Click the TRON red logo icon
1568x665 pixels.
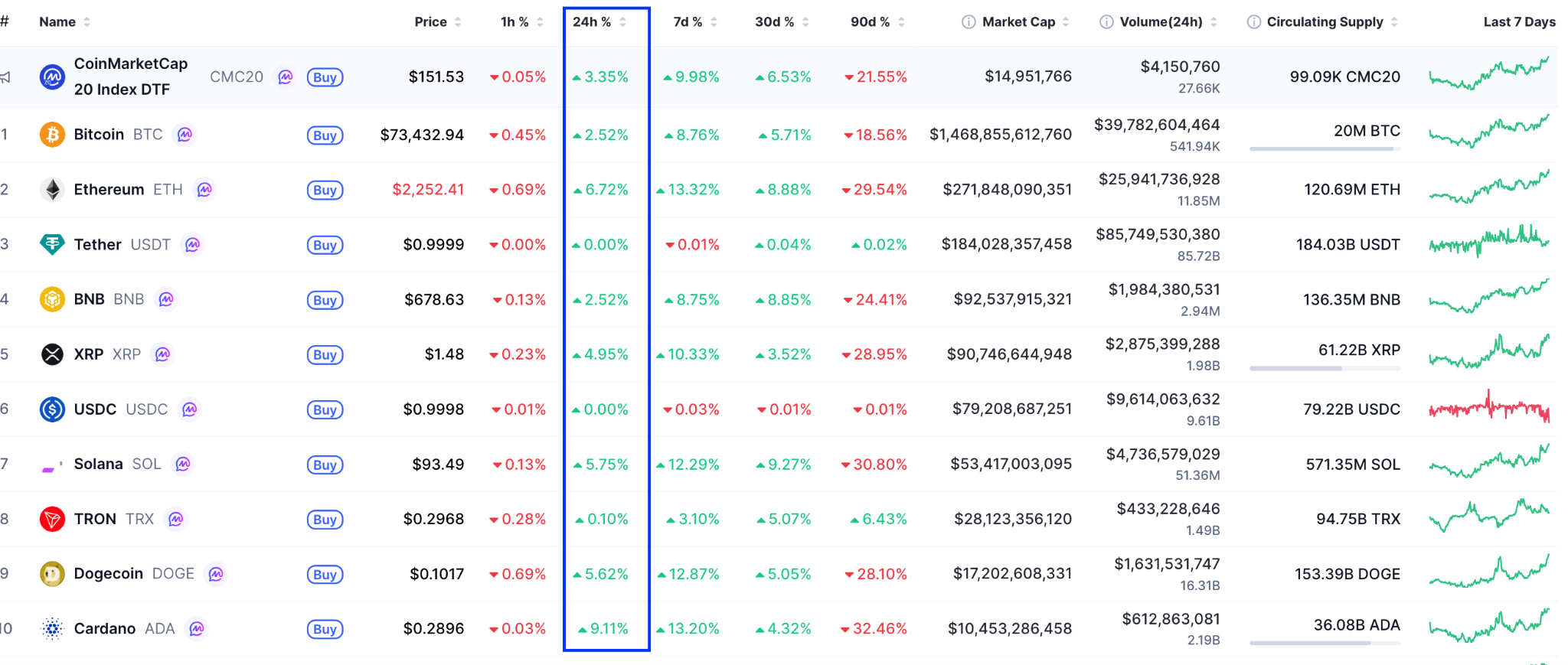(52, 519)
